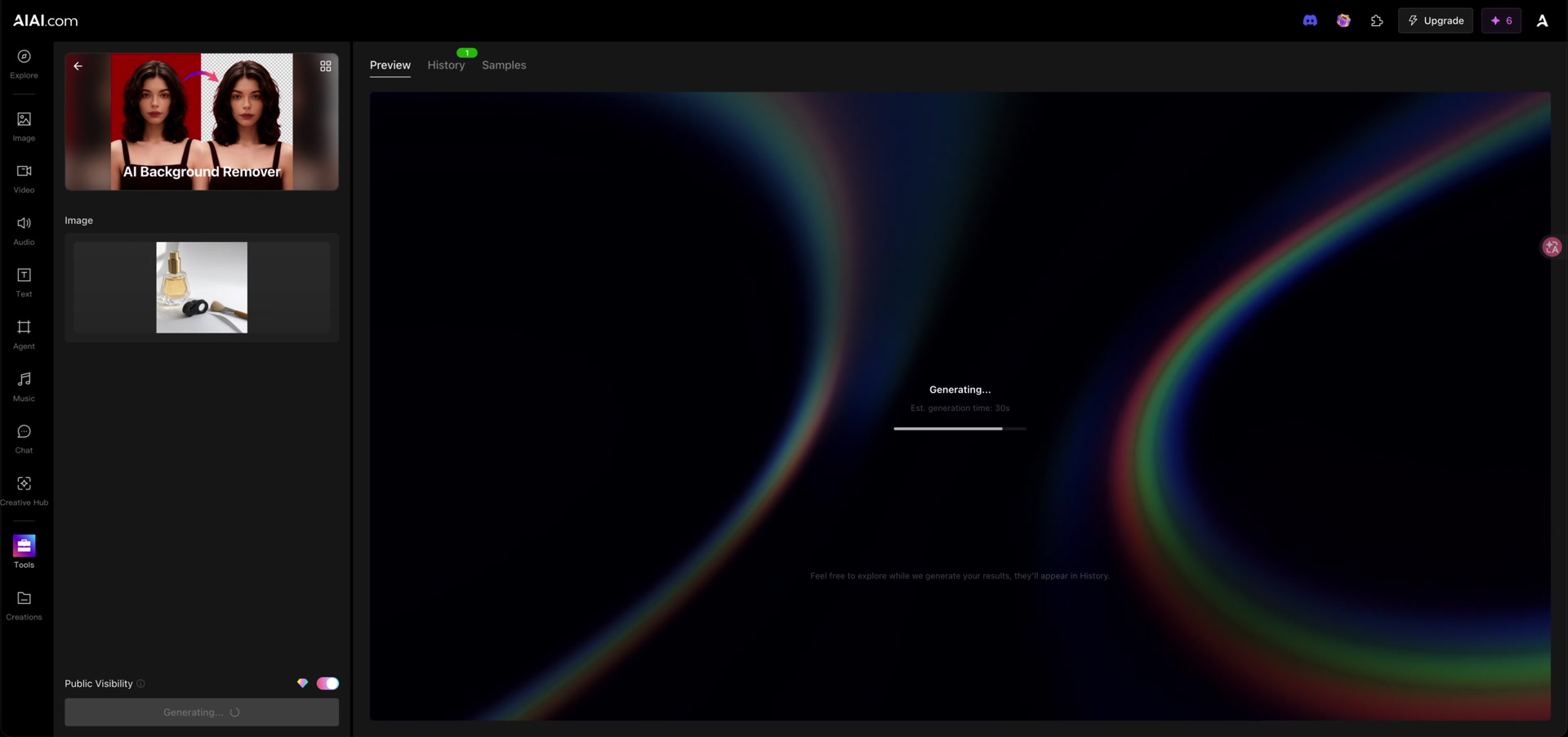Open the credits balance button showing 6
This screenshot has width=1568, height=737.
[1501, 20]
